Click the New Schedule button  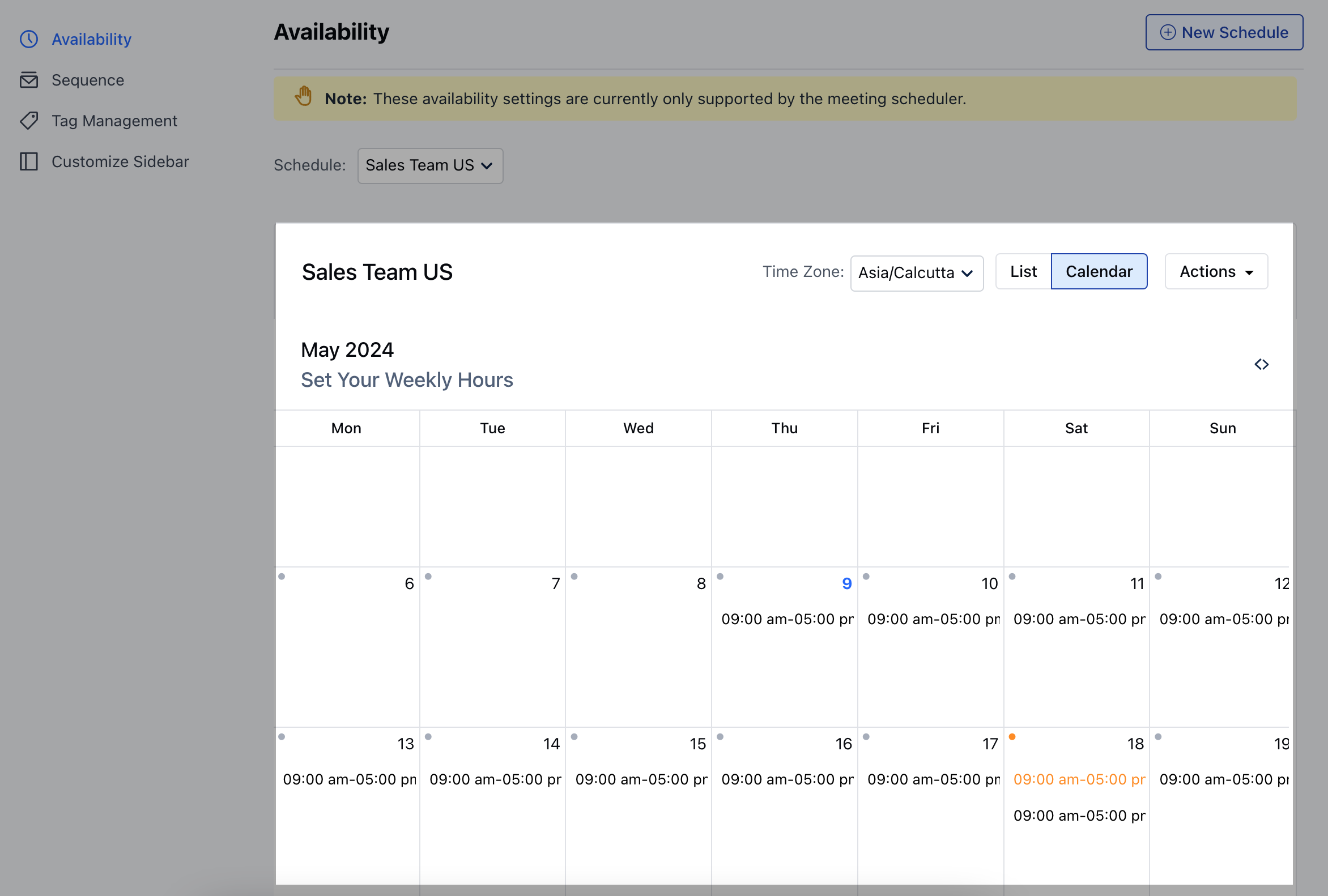1224,32
